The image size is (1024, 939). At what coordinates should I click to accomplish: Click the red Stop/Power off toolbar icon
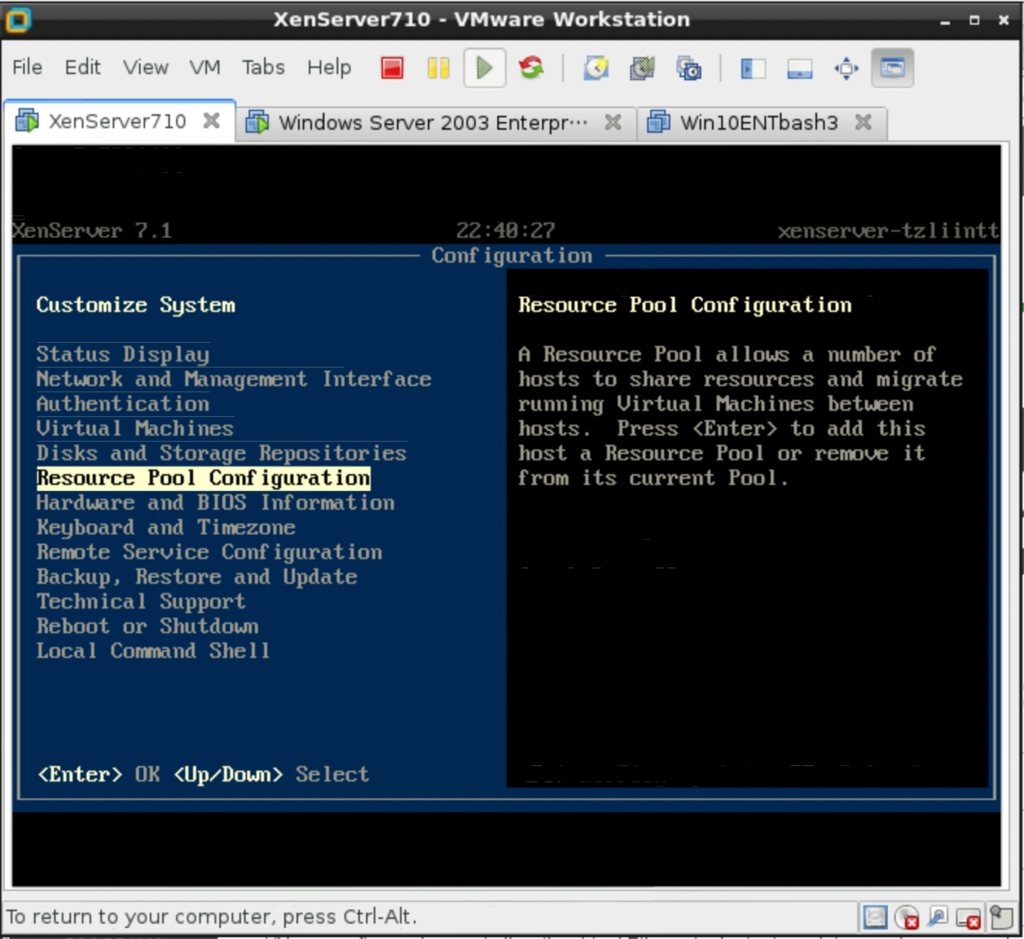click(x=392, y=67)
